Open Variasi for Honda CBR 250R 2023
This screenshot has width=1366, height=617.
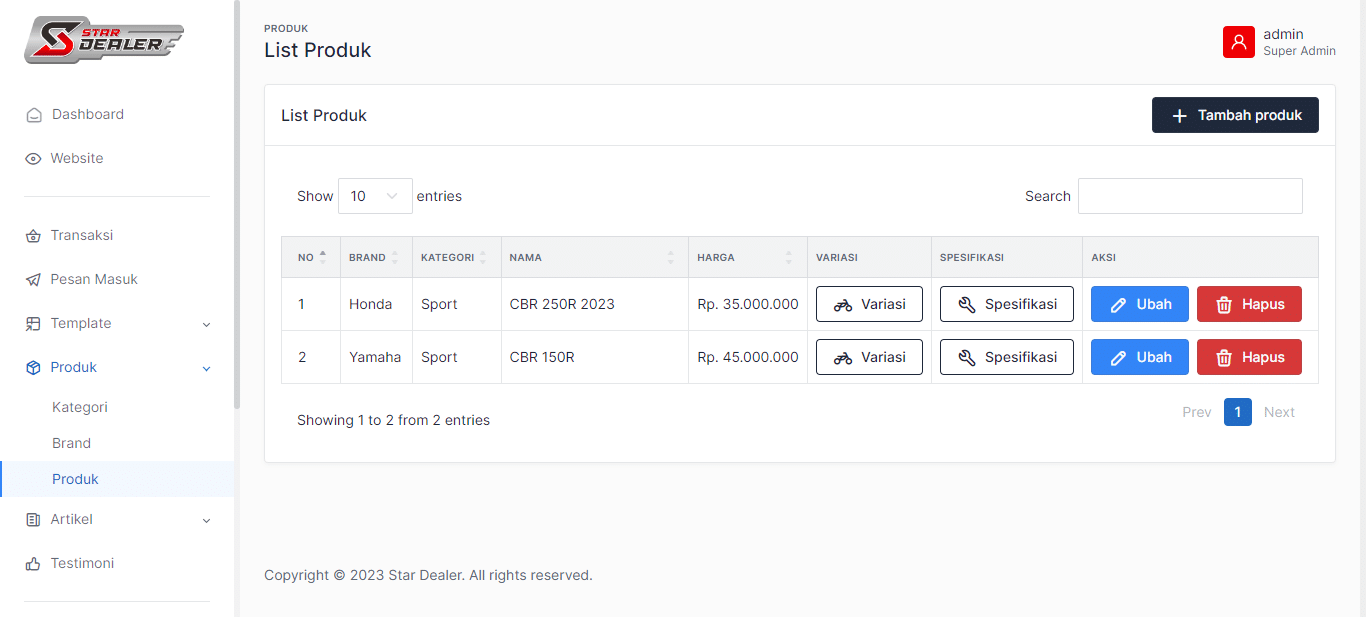[868, 304]
